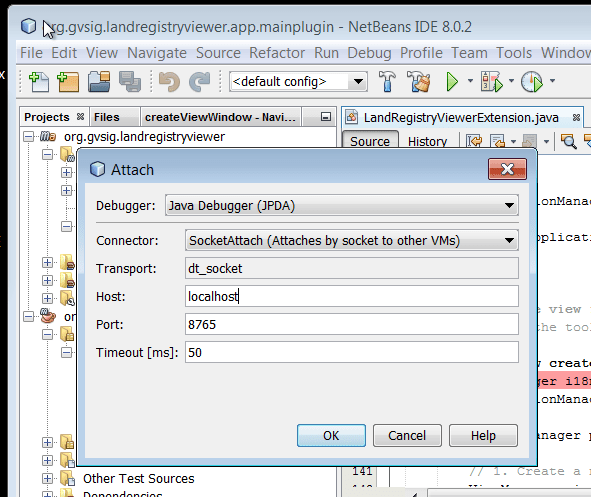Click the New Project toolbar icon
This screenshot has height=497, width=591.
tap(68, 81)
